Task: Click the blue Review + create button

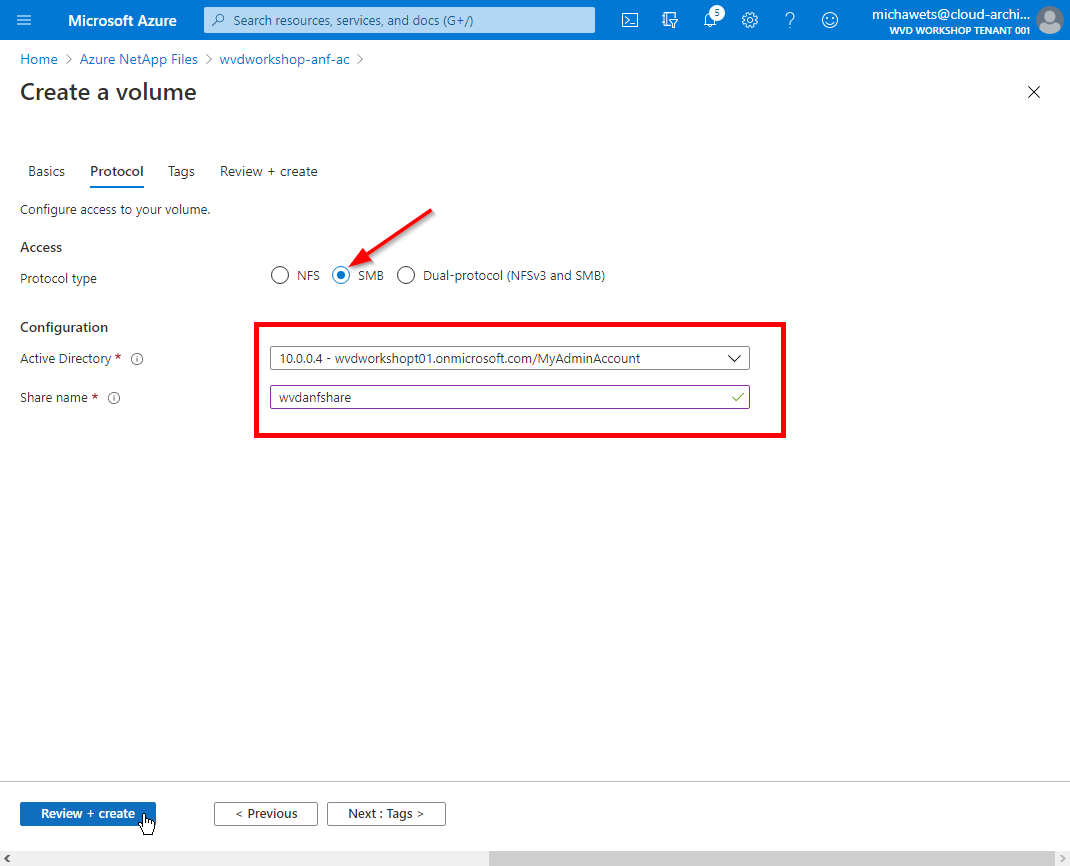Action: pyautogui.click(x=88, y=813)
